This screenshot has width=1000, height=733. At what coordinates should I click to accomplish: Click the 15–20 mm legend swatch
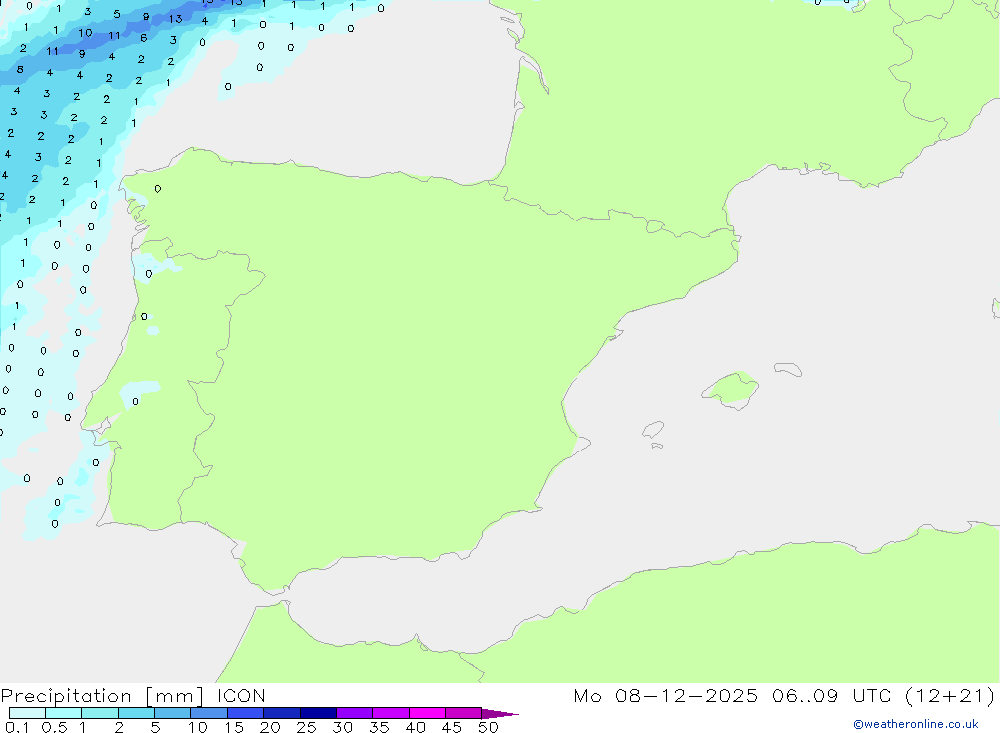[246, 713]
